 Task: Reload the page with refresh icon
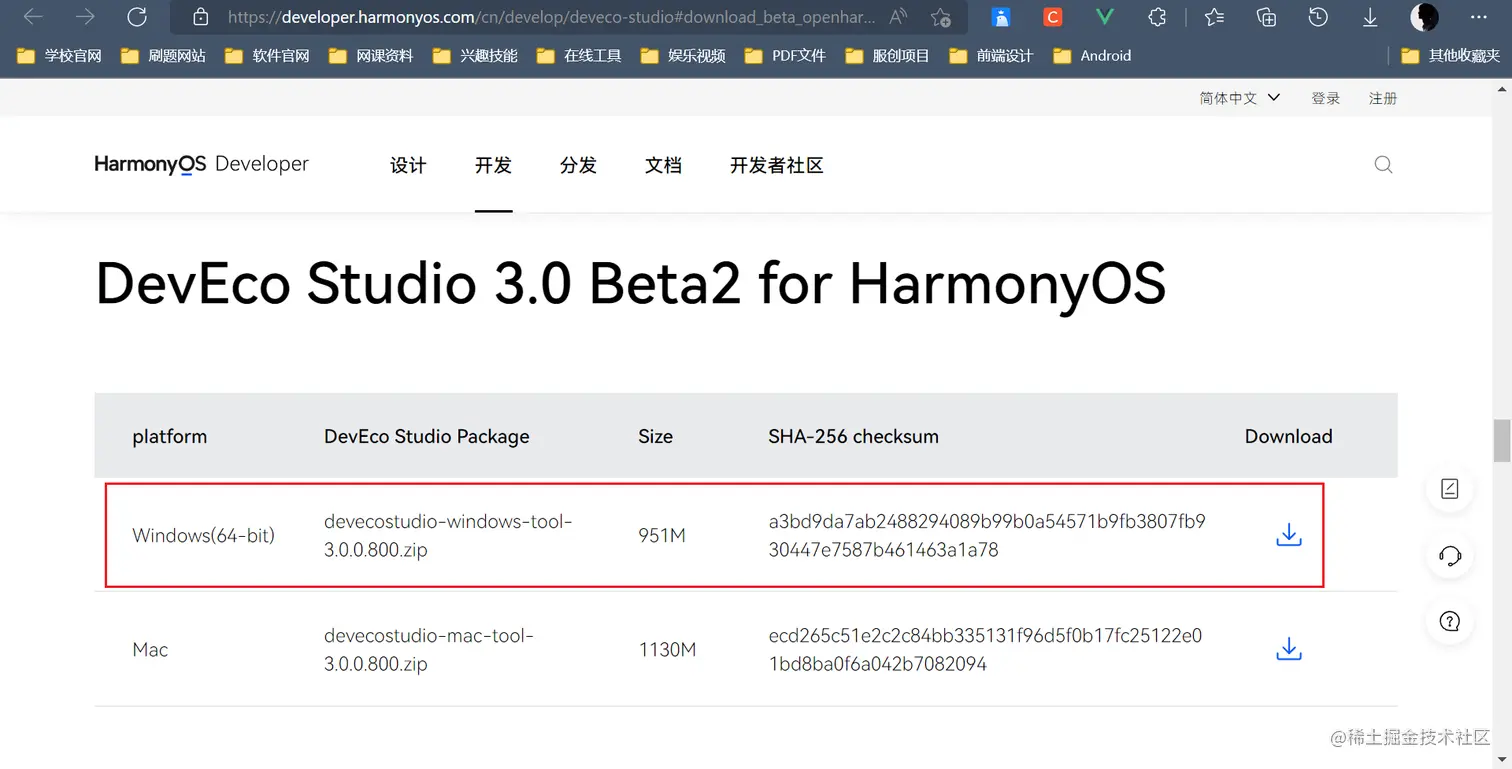tap(137, 17)
